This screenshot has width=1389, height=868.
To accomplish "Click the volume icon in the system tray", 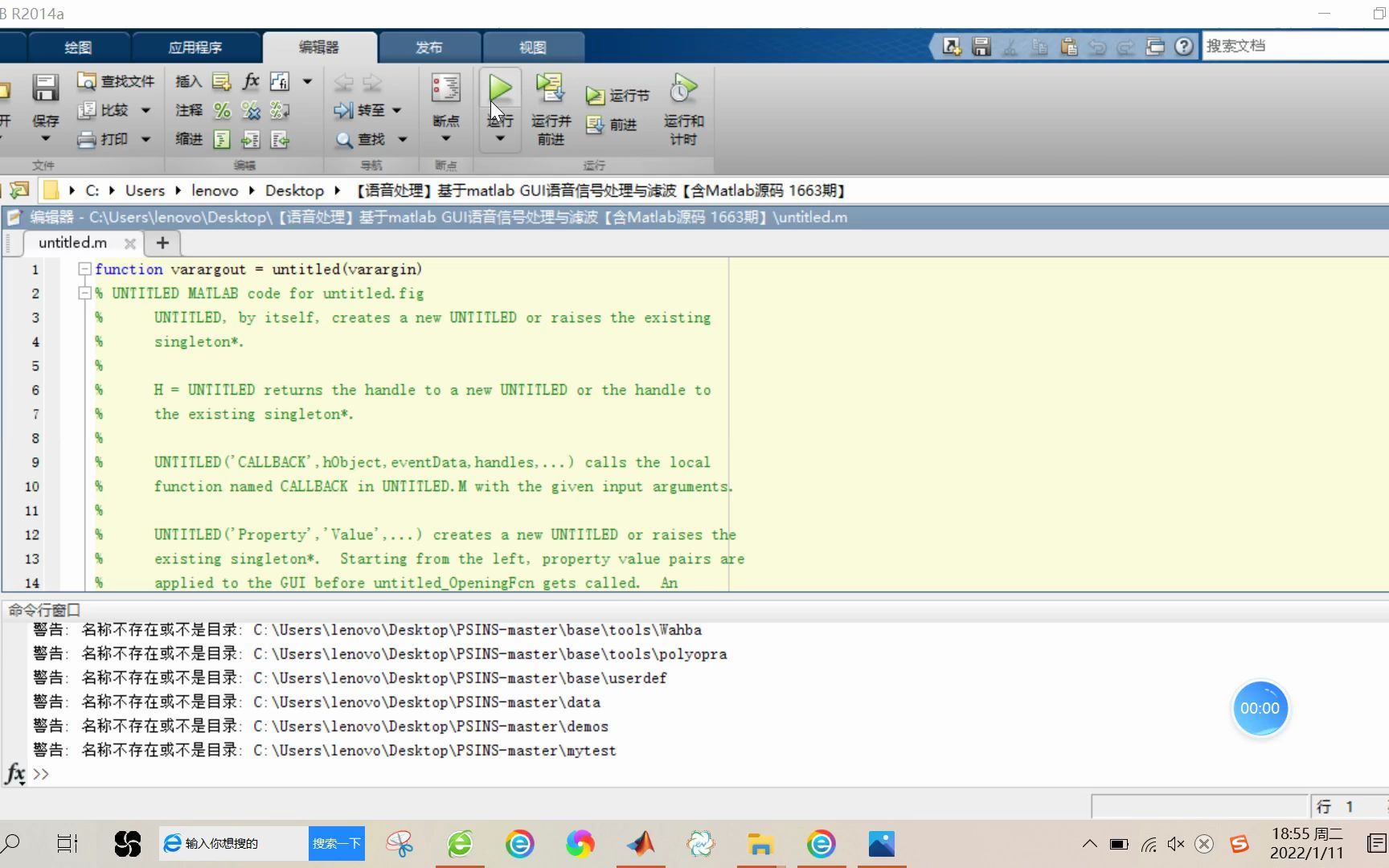I will point(1176,844).
